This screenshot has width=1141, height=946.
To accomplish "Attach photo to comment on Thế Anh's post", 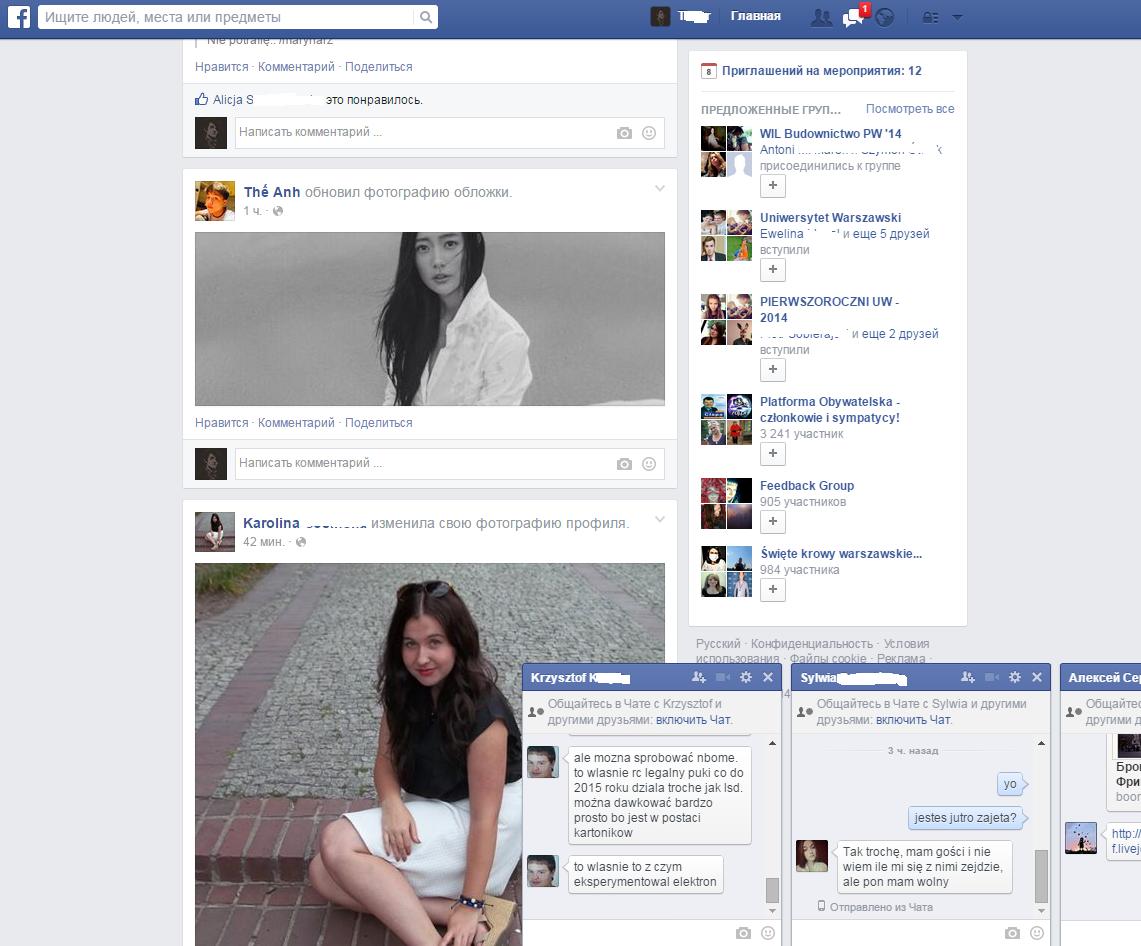I will click(624, 464).
